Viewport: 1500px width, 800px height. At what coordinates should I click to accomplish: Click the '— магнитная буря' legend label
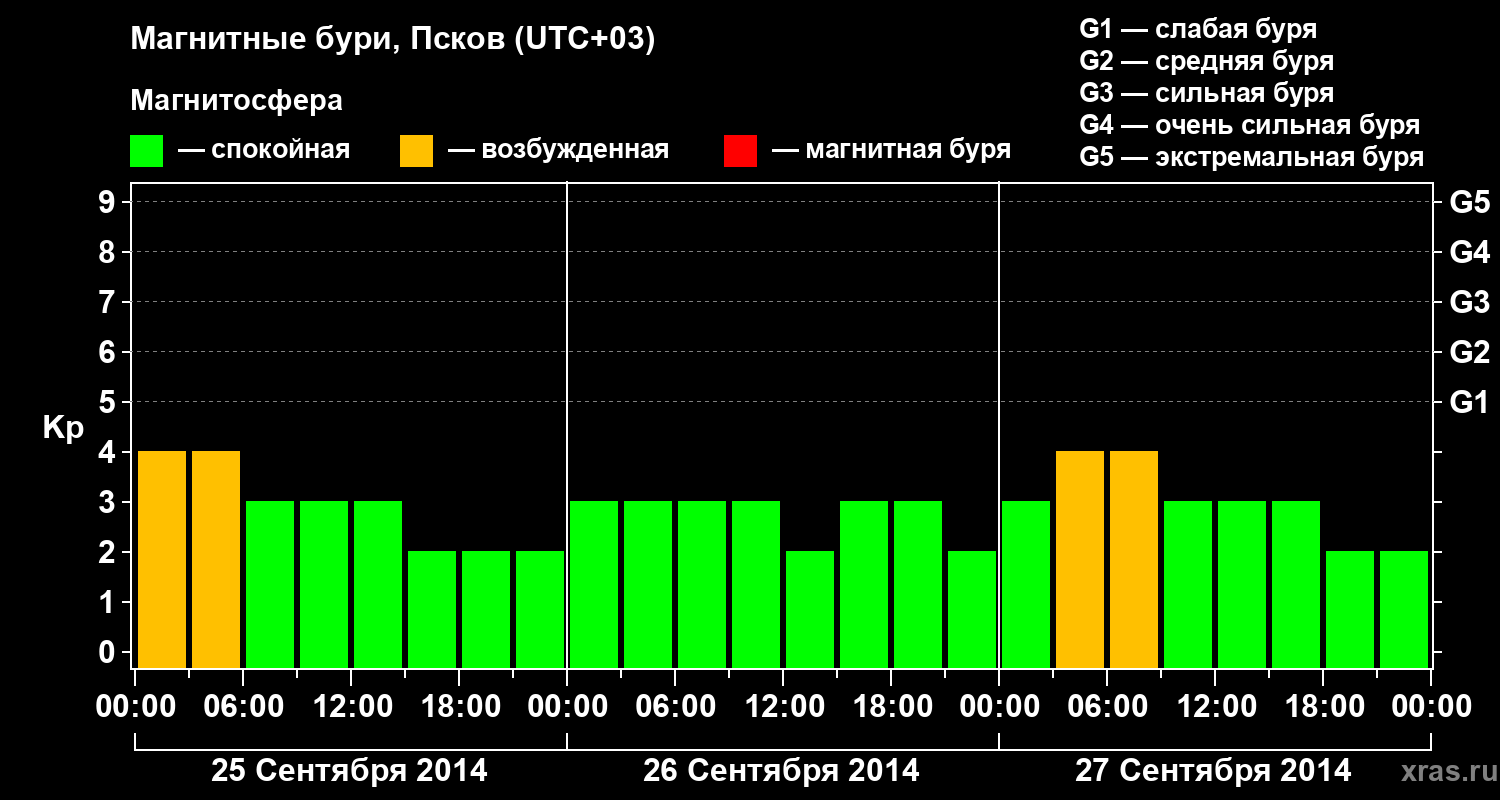pyautogui.click(x=892, y=150)
